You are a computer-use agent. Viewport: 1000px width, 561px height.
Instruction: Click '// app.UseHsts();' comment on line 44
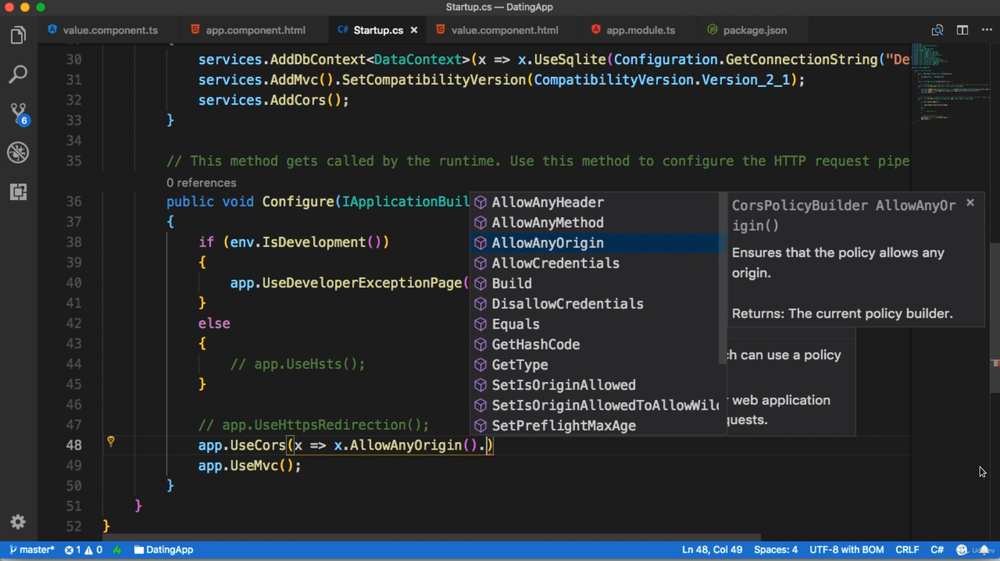pos(297,364)
